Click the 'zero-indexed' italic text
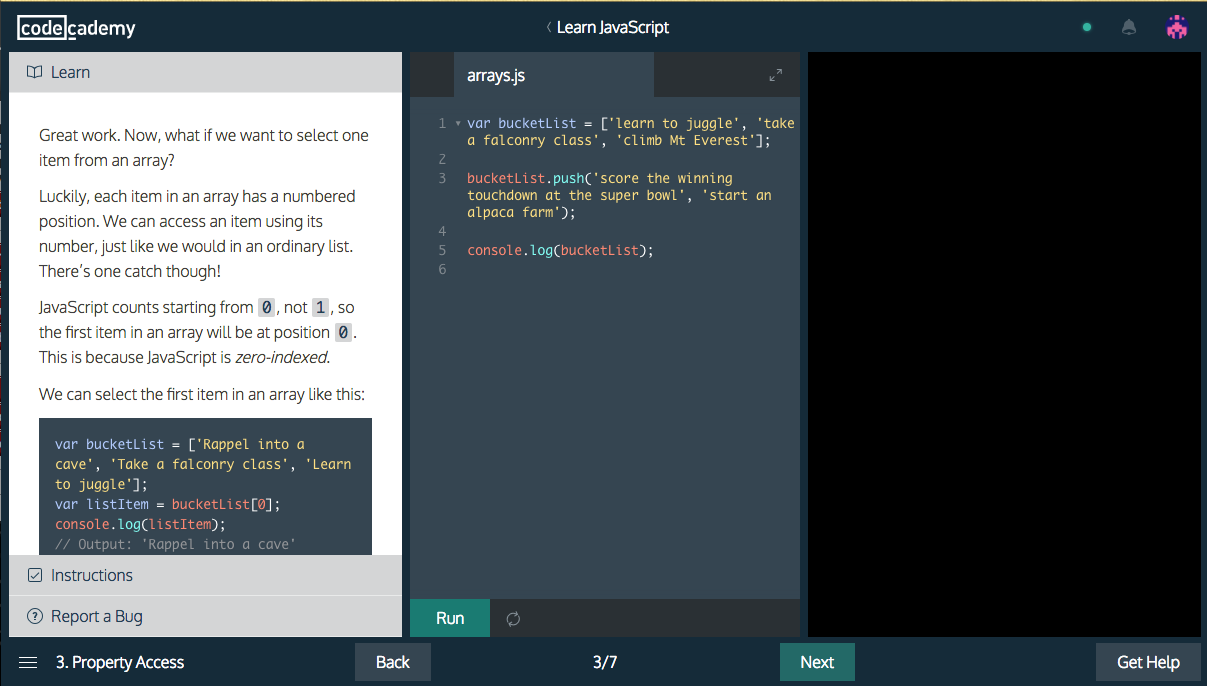 281,357
